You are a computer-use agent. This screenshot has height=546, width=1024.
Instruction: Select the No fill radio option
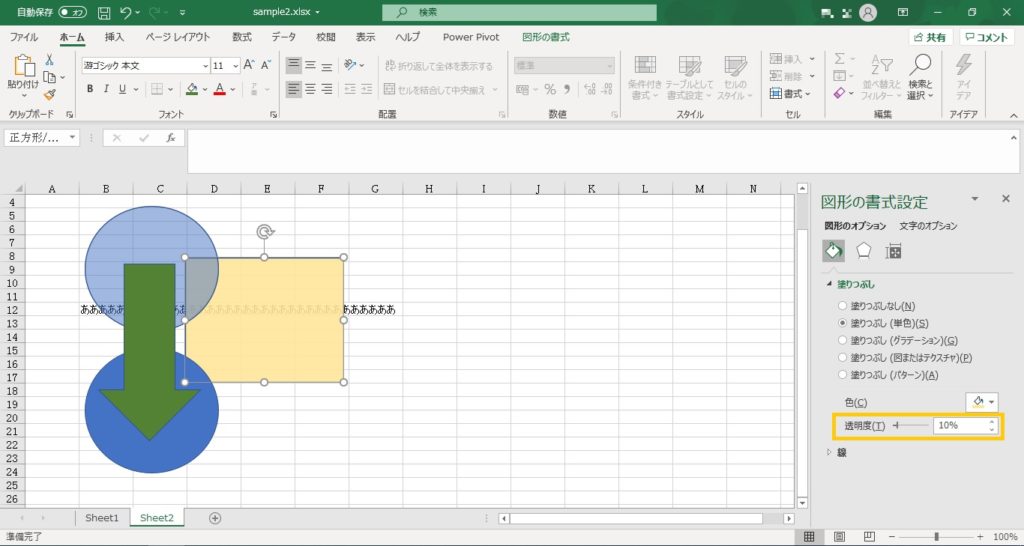pos(842,306)
